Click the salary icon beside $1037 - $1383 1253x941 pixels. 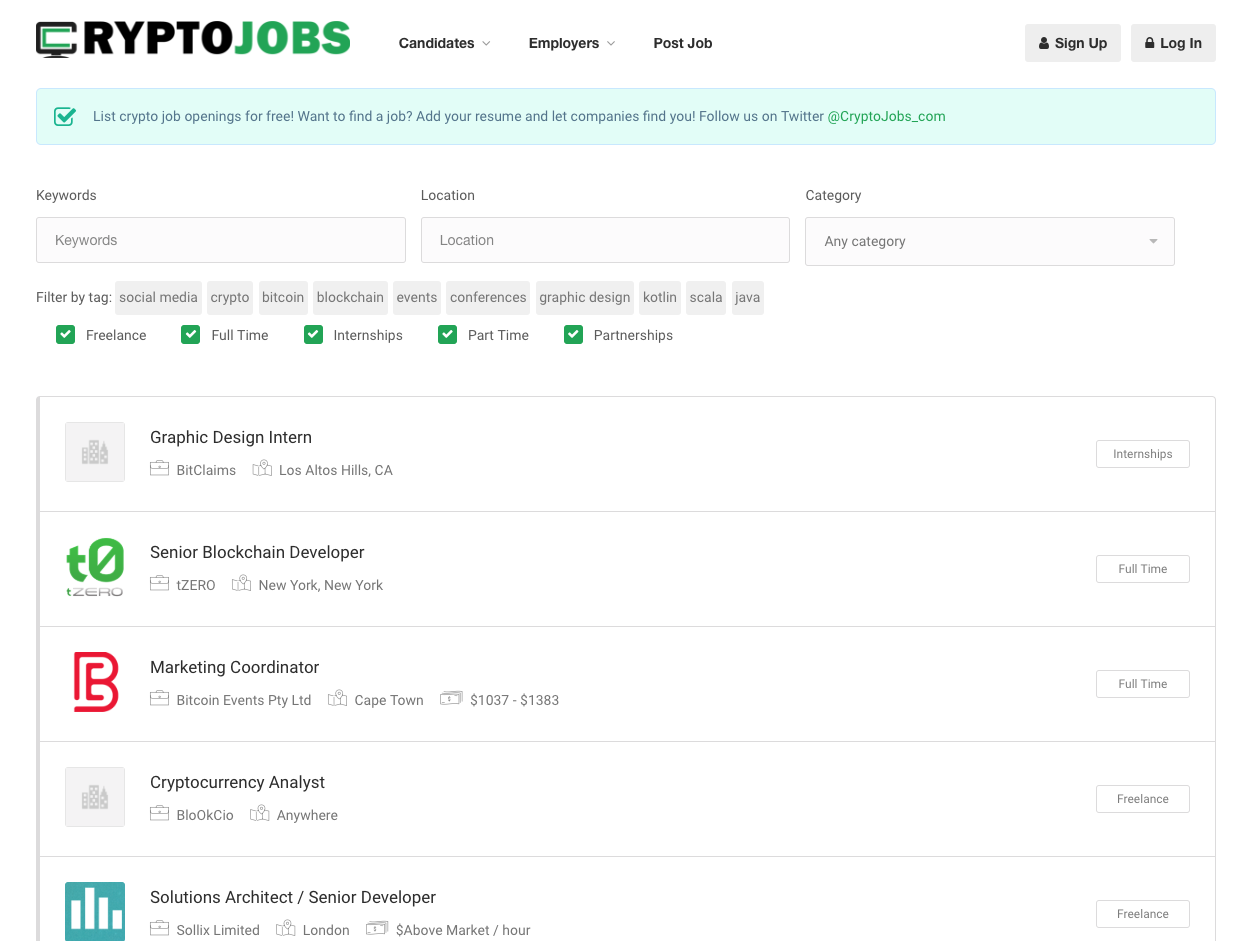(452, 698)
